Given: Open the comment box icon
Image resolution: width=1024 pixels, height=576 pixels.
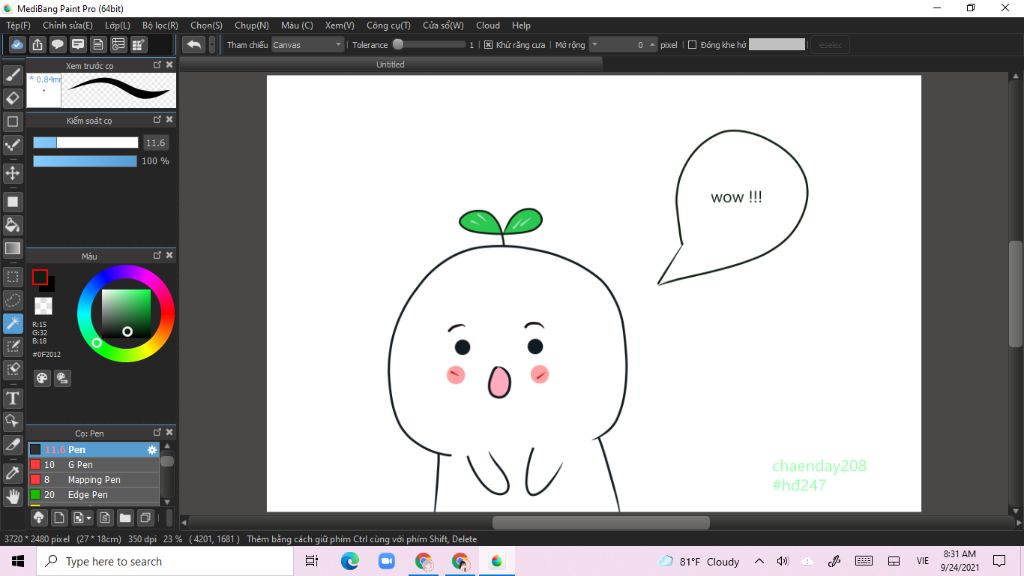Looking at the screenshot, I should pyautogui.click(x=78, y=44).
